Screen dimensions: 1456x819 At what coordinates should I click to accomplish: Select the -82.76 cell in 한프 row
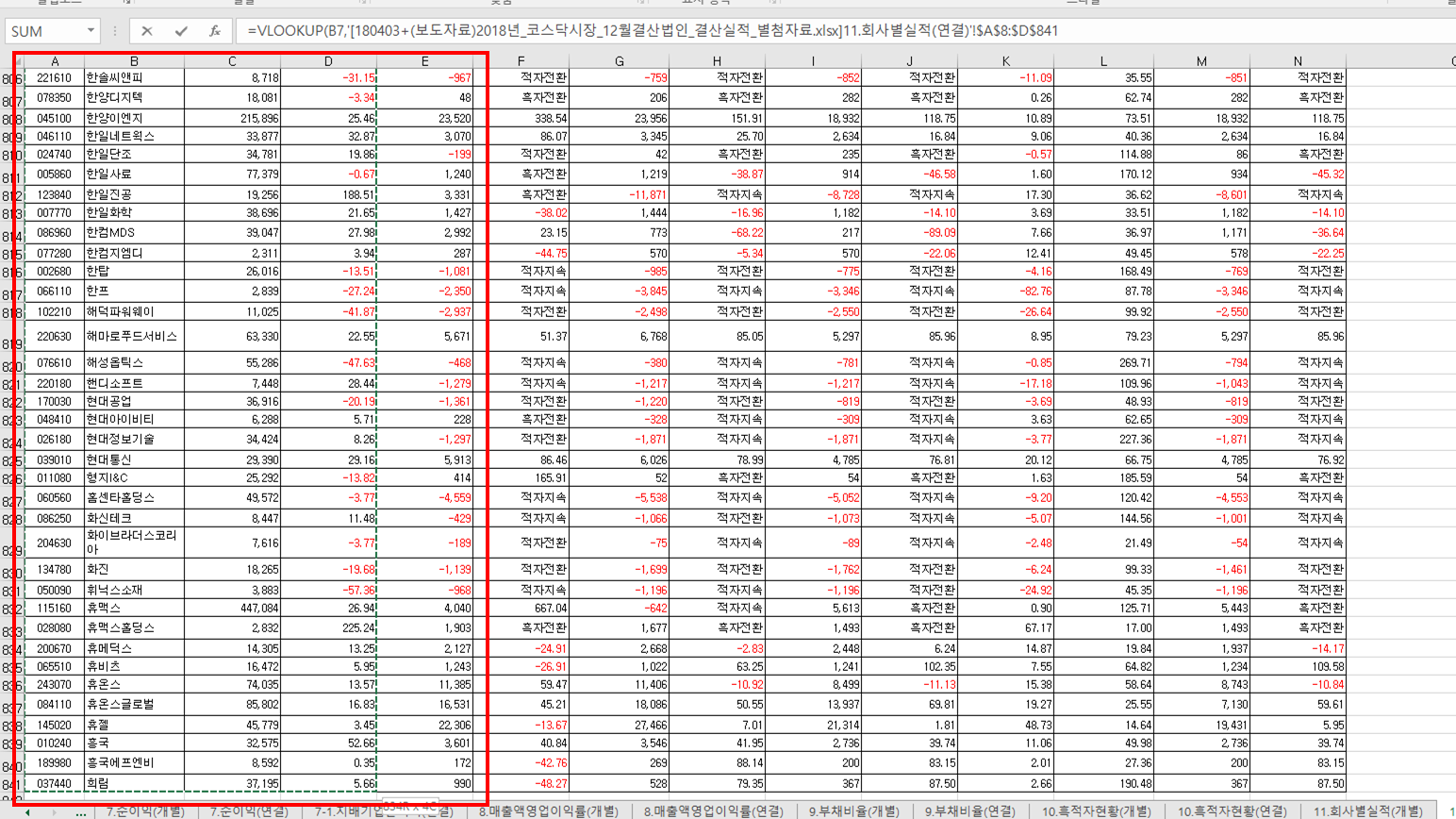click(x=1005, y=291)
